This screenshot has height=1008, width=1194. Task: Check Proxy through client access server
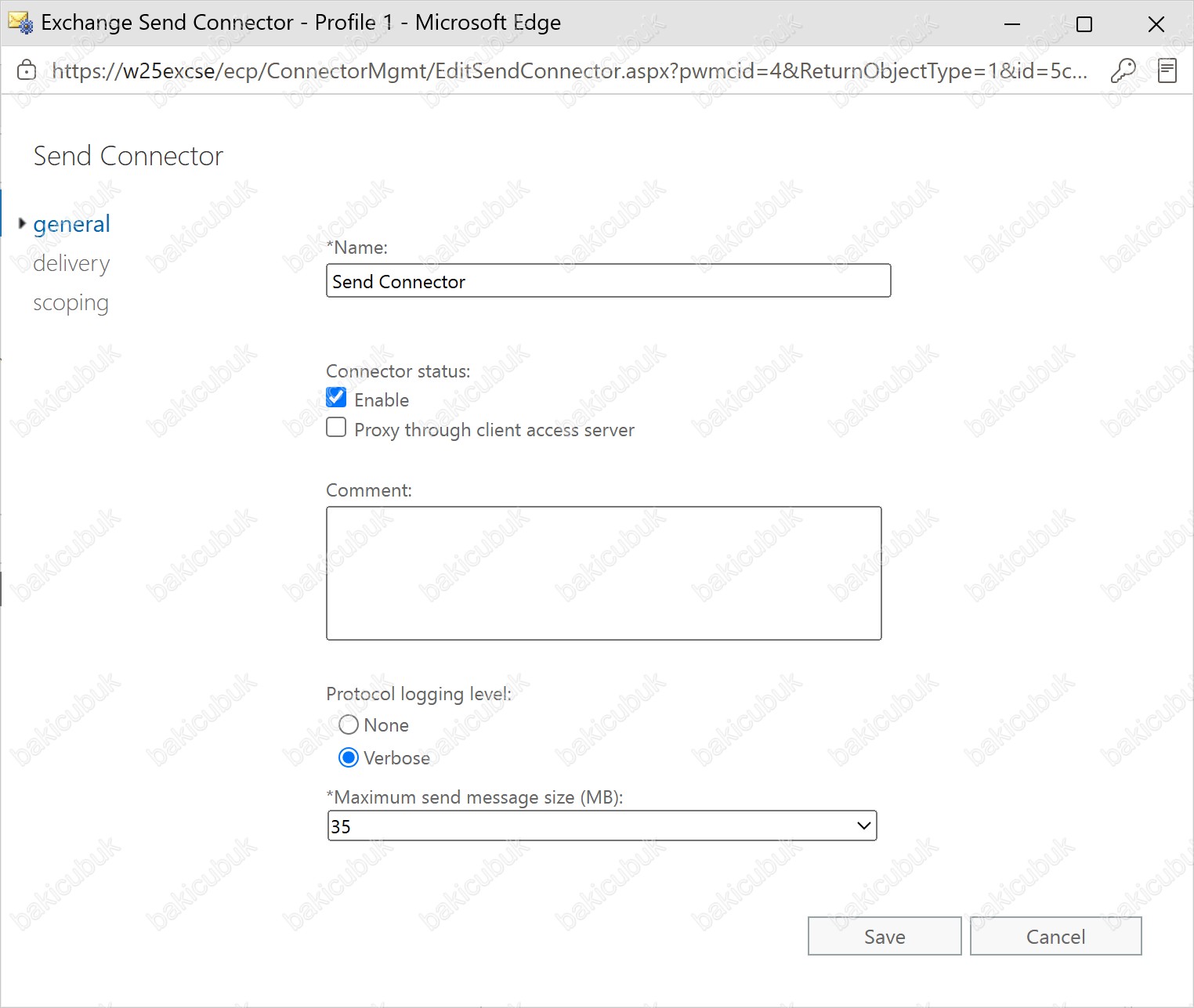[x=336, y=428]
